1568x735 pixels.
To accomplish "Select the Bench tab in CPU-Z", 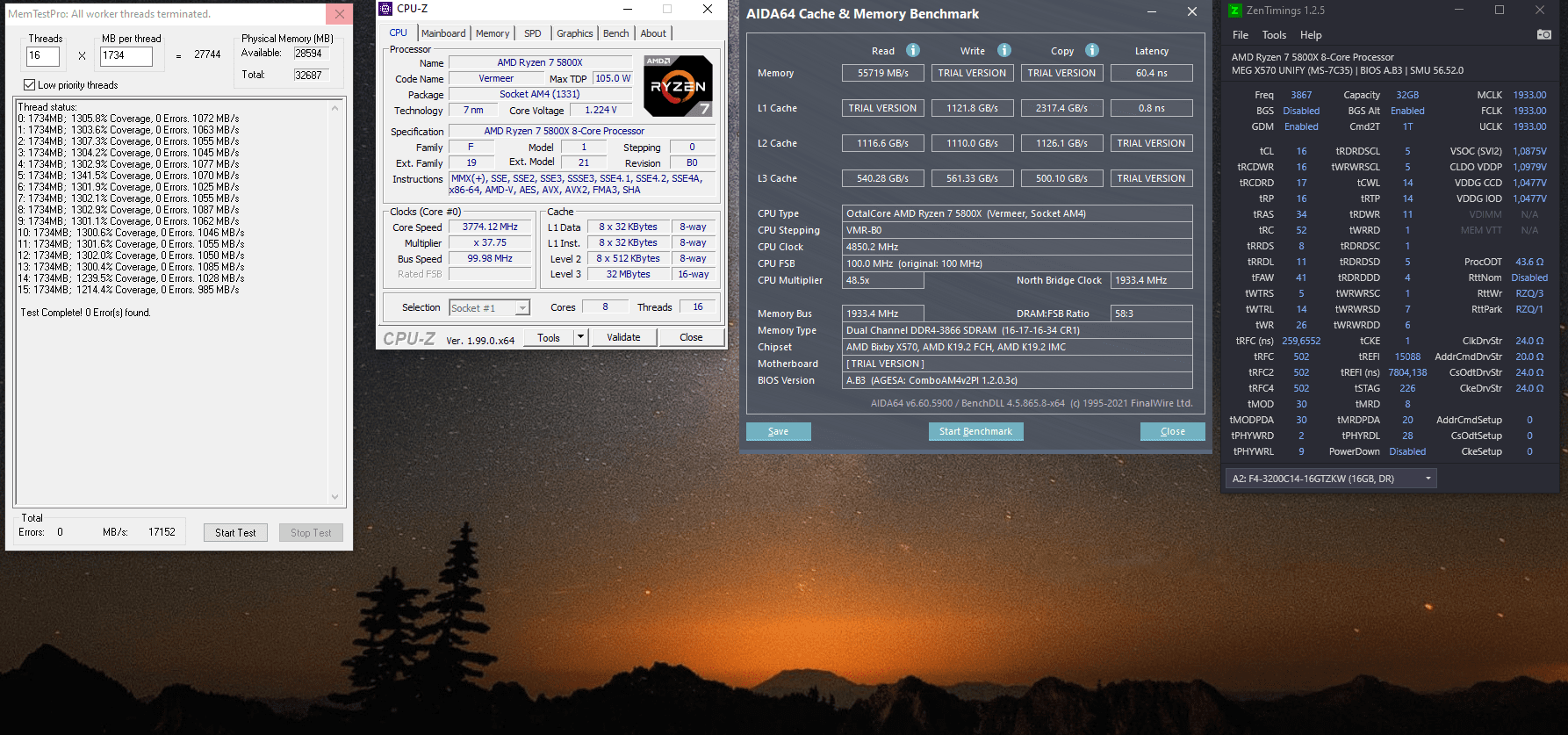I will point(616,33).
